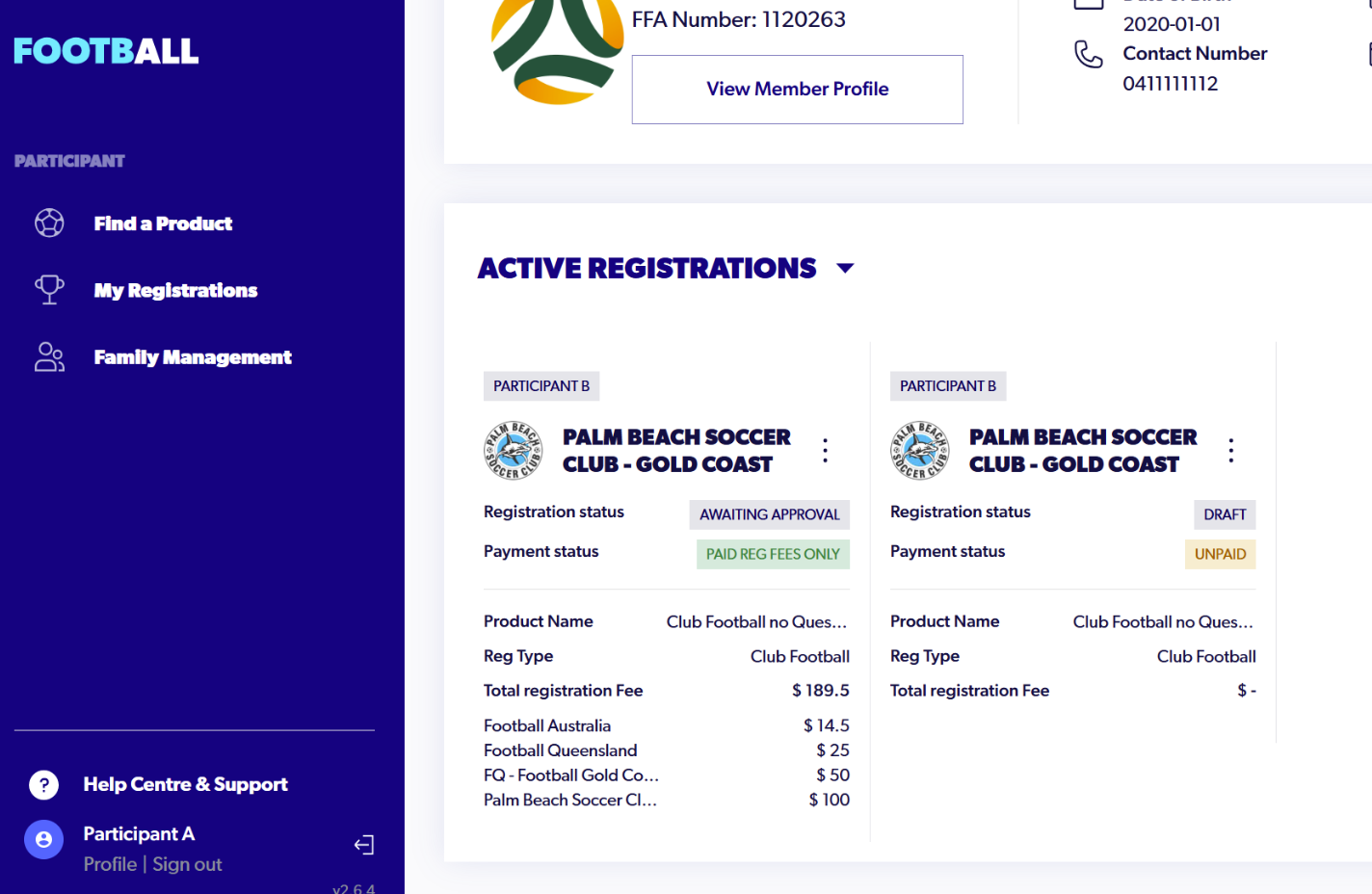This screenshot has width=1372, height=894.
Task: Click Participant B tag on Draft card
Action: click(x=948, y=386)
